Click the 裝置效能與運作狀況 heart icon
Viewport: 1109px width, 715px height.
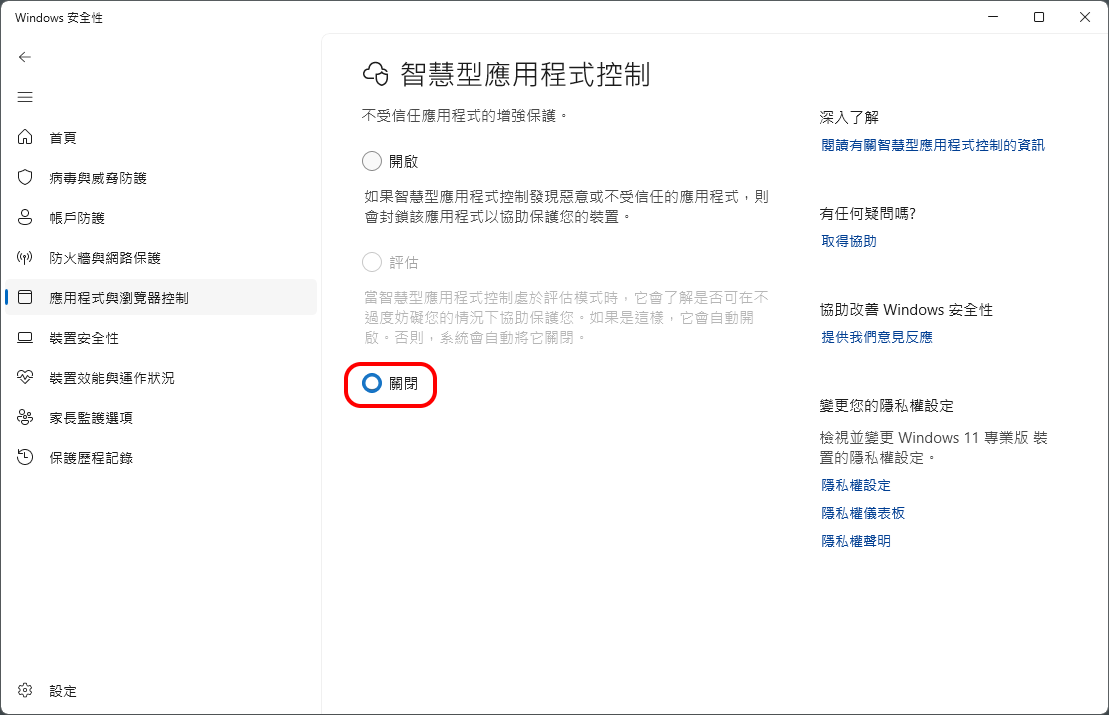click(25, 378)
